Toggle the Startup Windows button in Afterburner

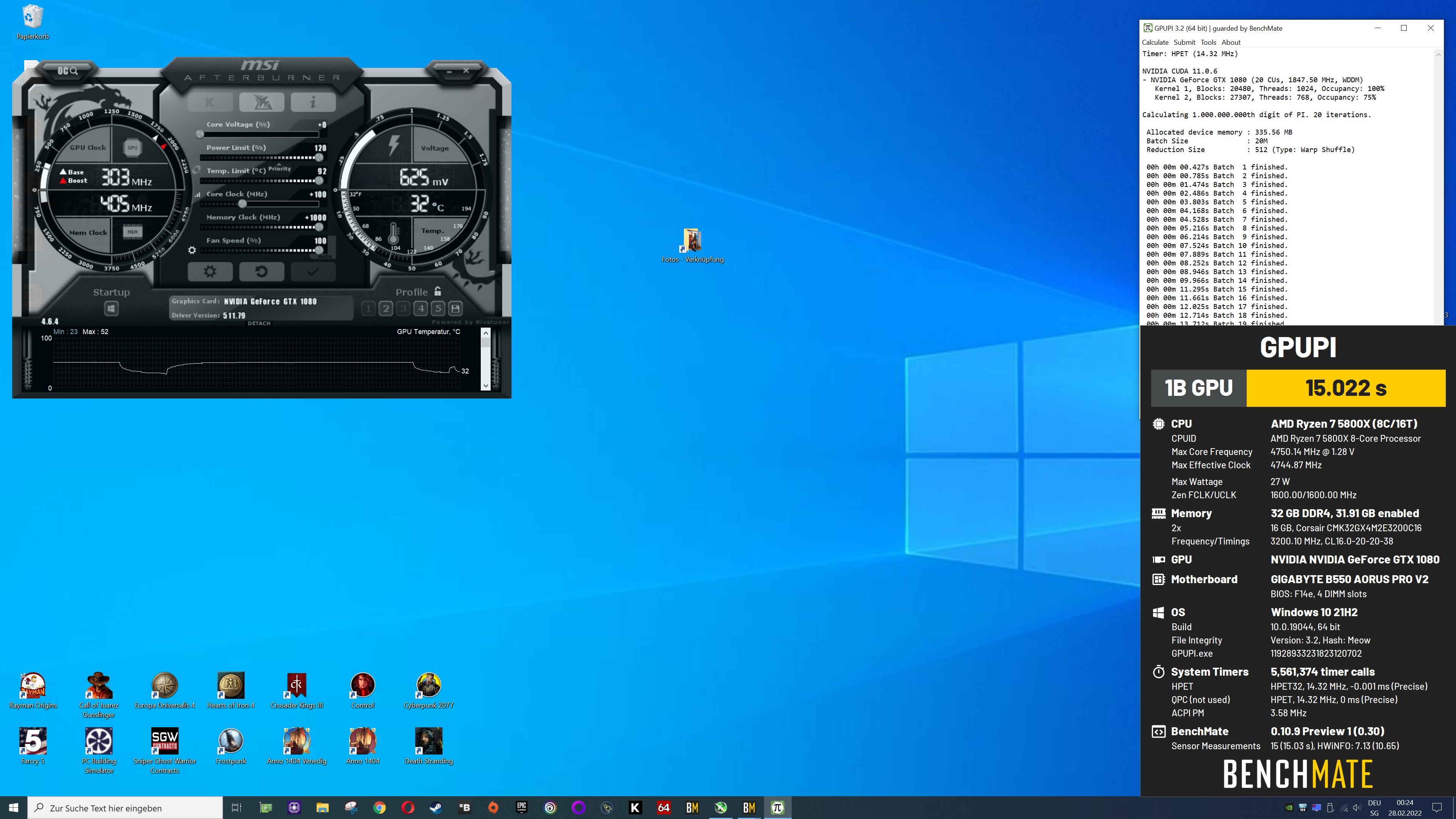tap(111, 309)
